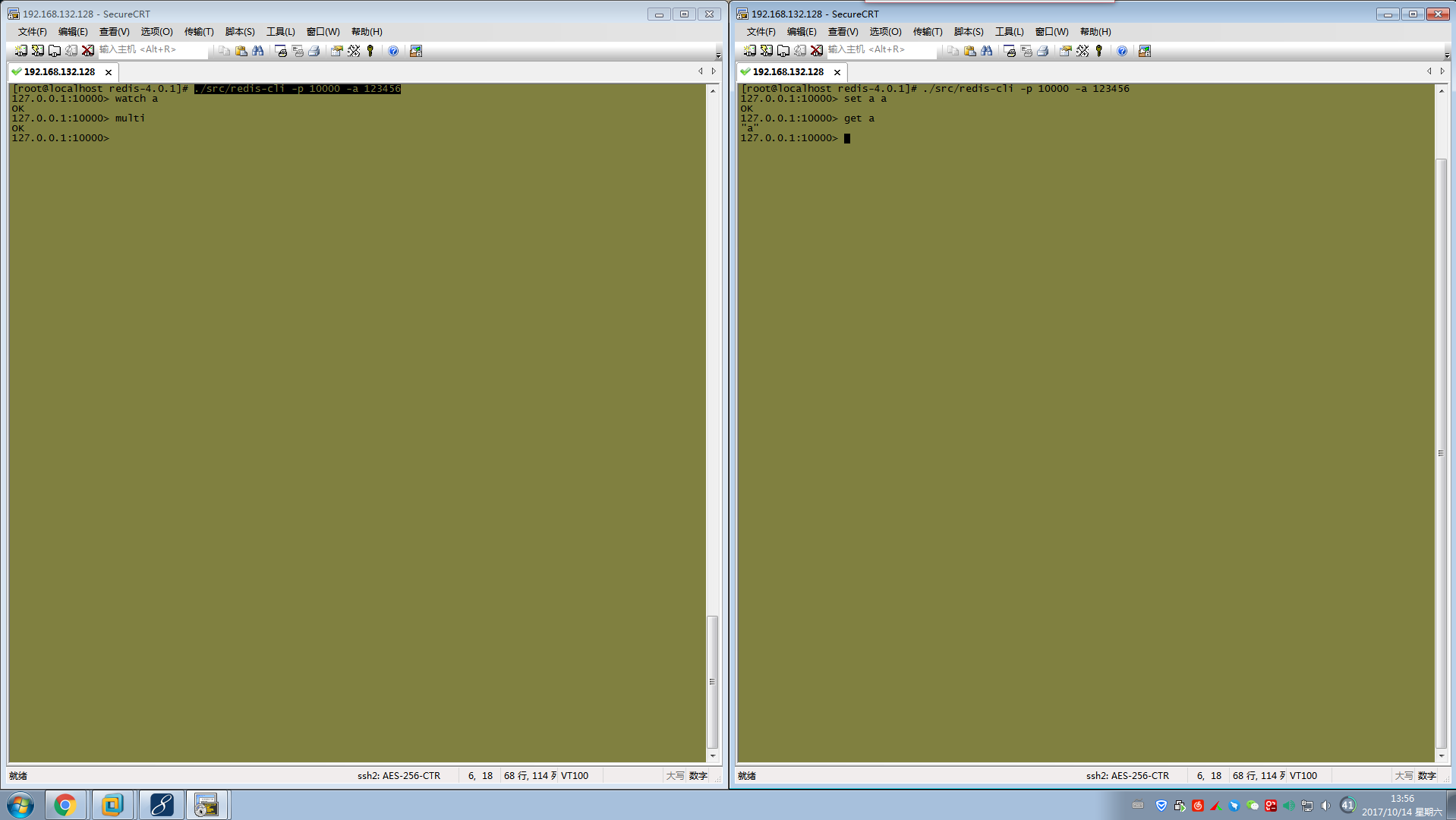Click Help question icon in left window

(x=393, y=51)
